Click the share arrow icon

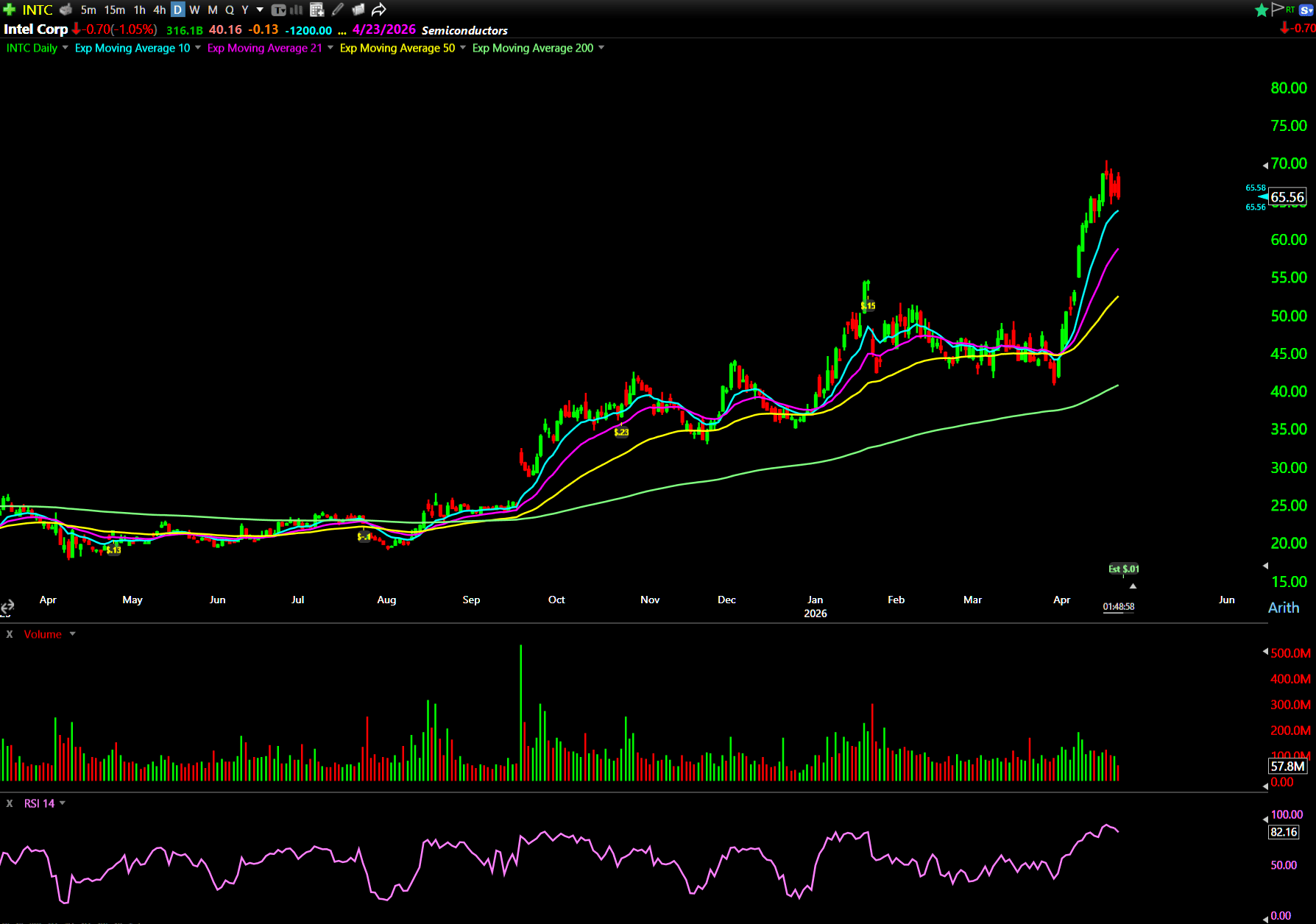click(x=378, y=10)
